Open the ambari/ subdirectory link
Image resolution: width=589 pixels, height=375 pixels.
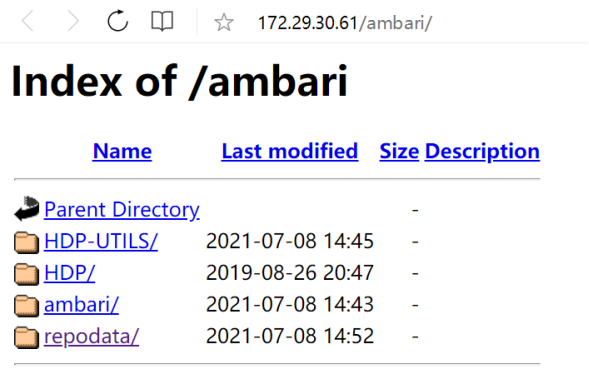pos(81,304)
